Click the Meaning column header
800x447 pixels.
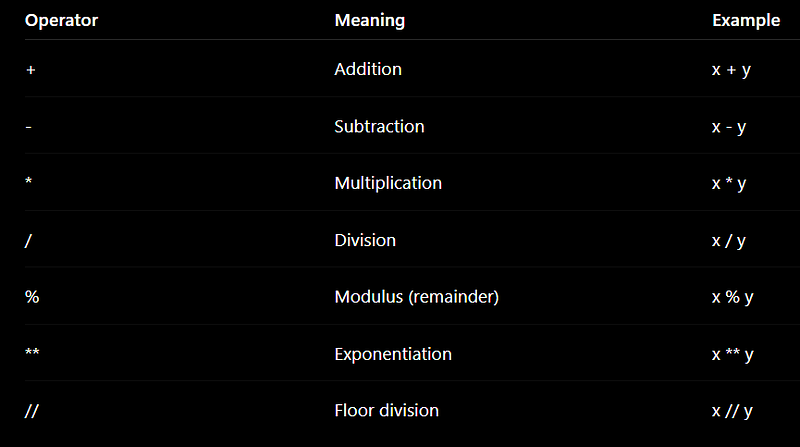[370, 20]
